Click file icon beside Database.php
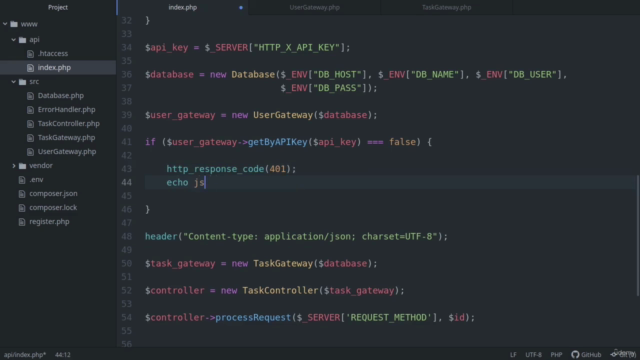 coord(30,96)
